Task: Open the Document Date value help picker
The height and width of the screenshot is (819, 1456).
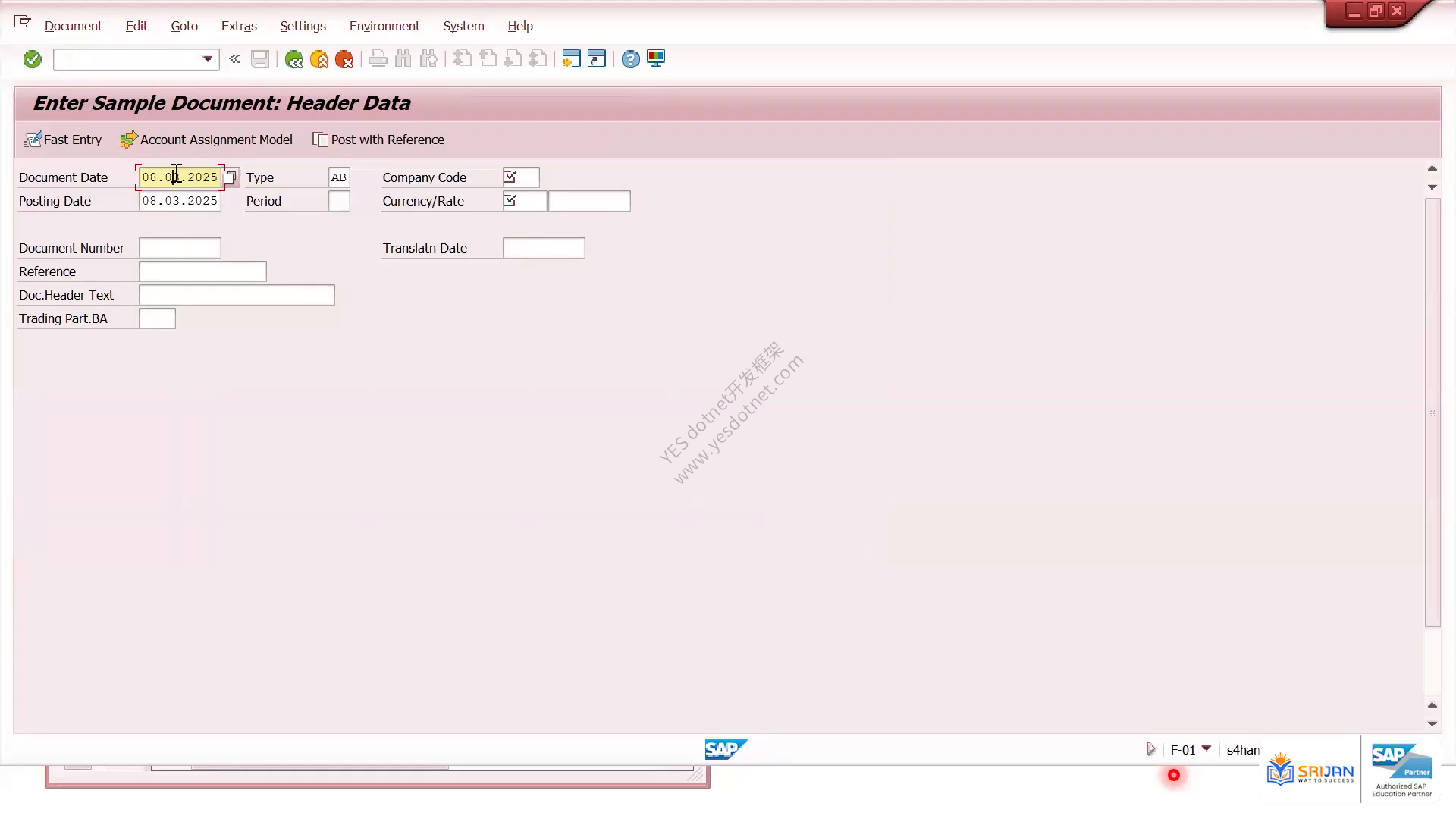Action: point(231,177)
